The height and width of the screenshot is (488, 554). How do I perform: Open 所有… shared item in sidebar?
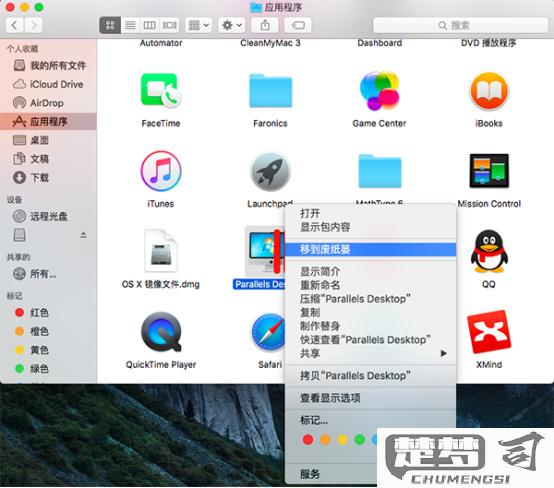(x=48, y=274)
